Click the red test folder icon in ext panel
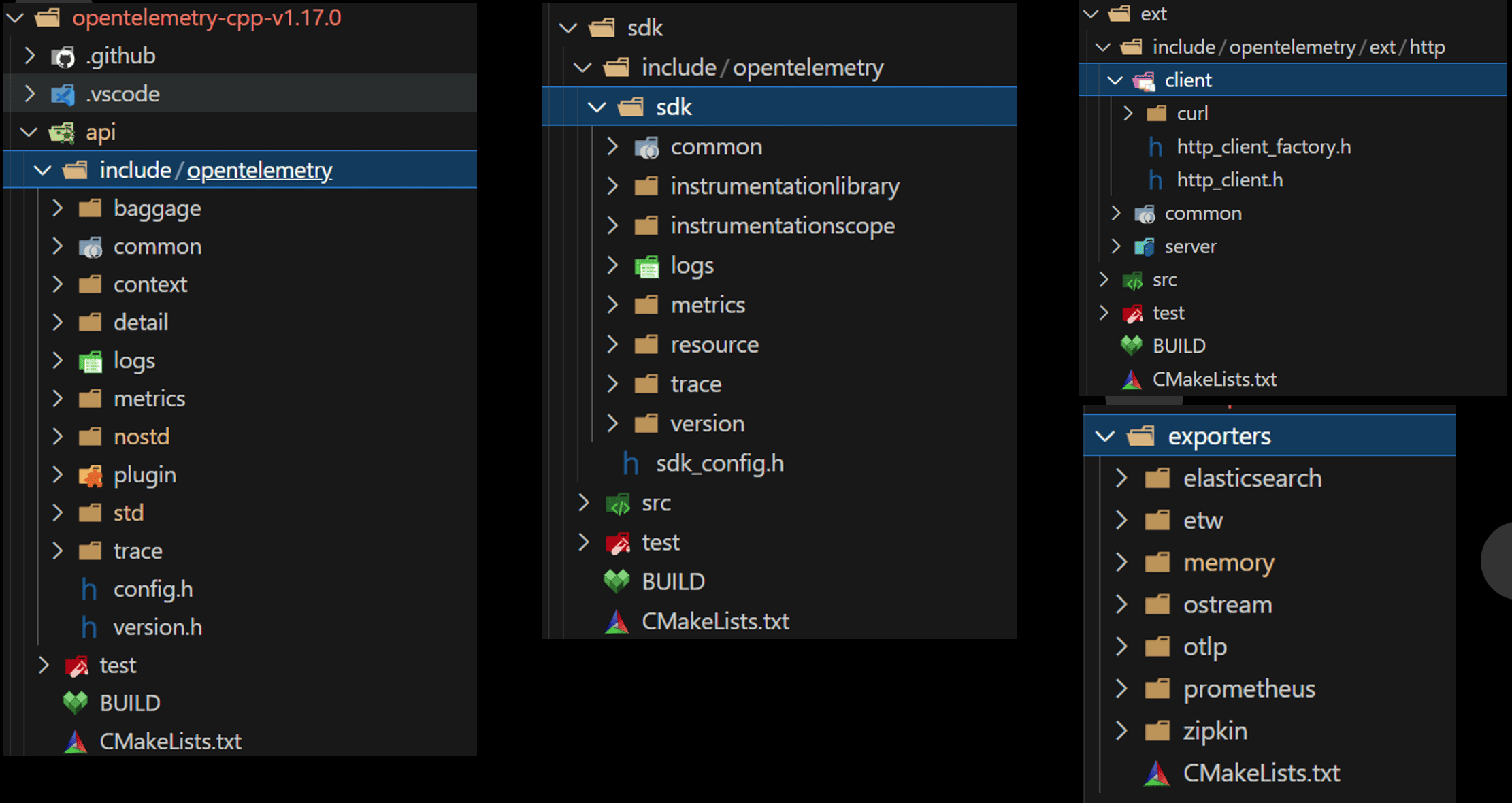 click(x=1132, y=314)
